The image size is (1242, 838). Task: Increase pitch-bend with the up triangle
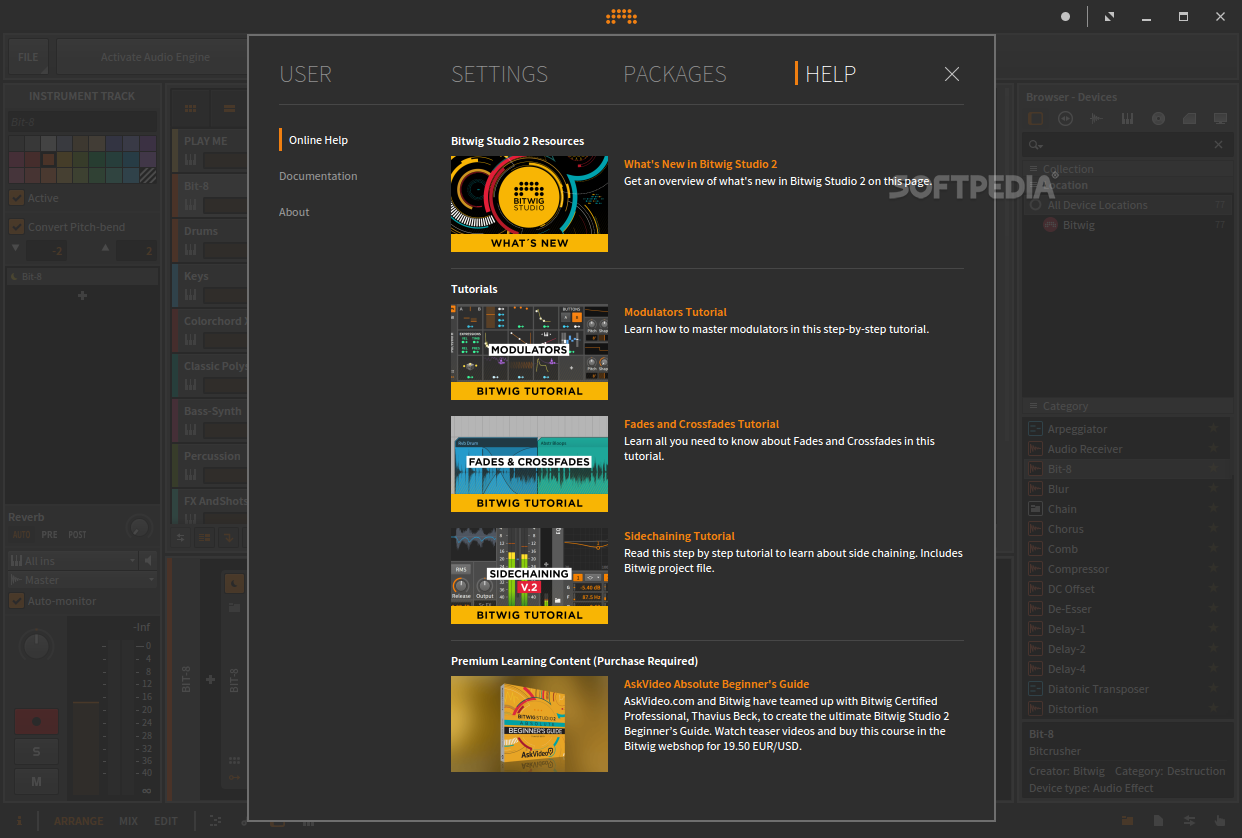[106, 247]
